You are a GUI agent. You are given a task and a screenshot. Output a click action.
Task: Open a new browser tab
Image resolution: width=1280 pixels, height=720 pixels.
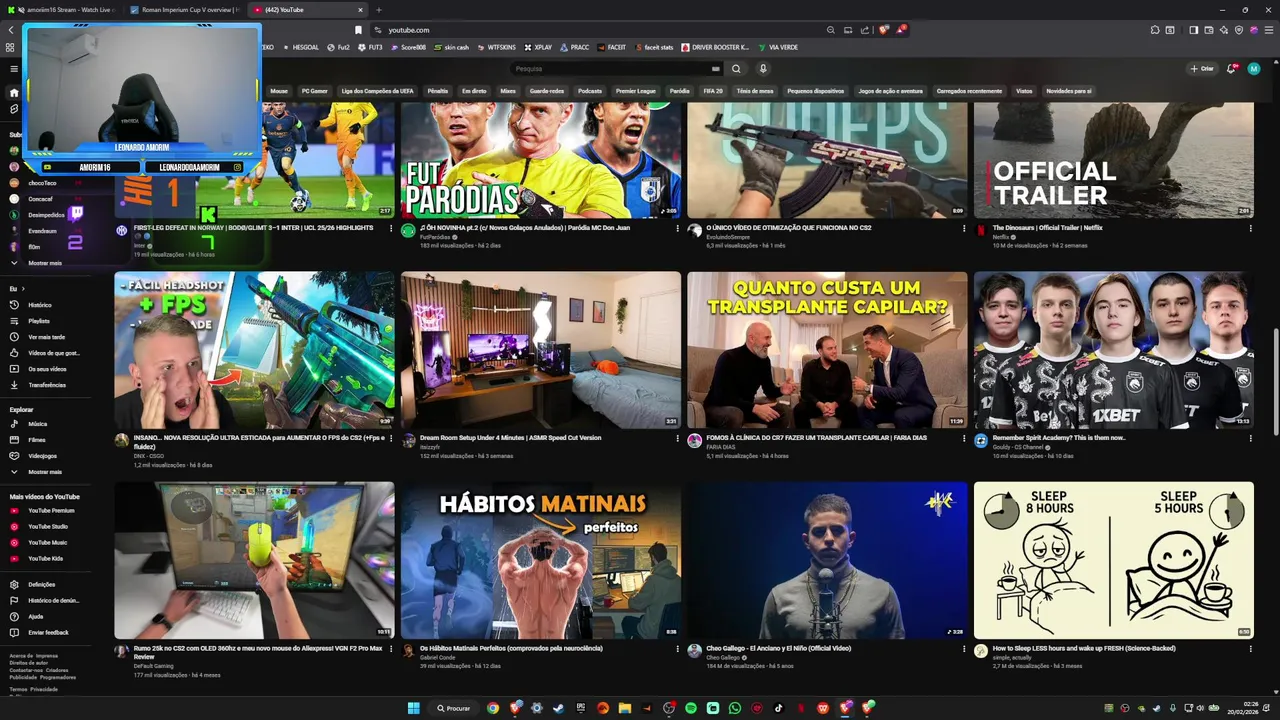pyautogui.click(x=378, y=10)
